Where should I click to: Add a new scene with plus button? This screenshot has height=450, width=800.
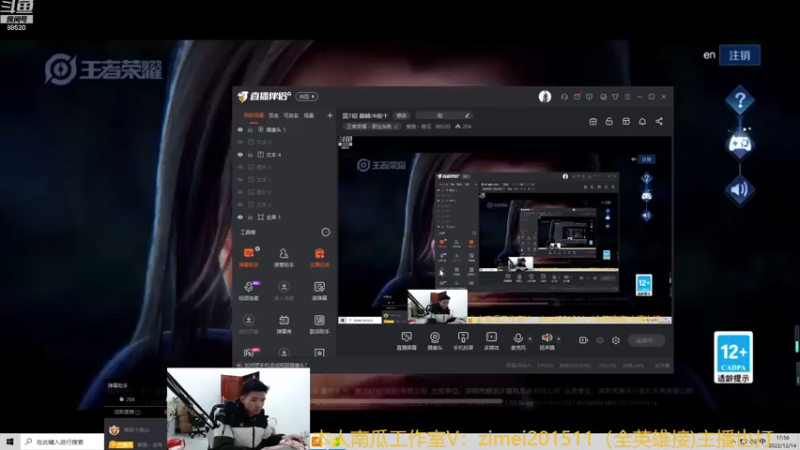point(330,115)
